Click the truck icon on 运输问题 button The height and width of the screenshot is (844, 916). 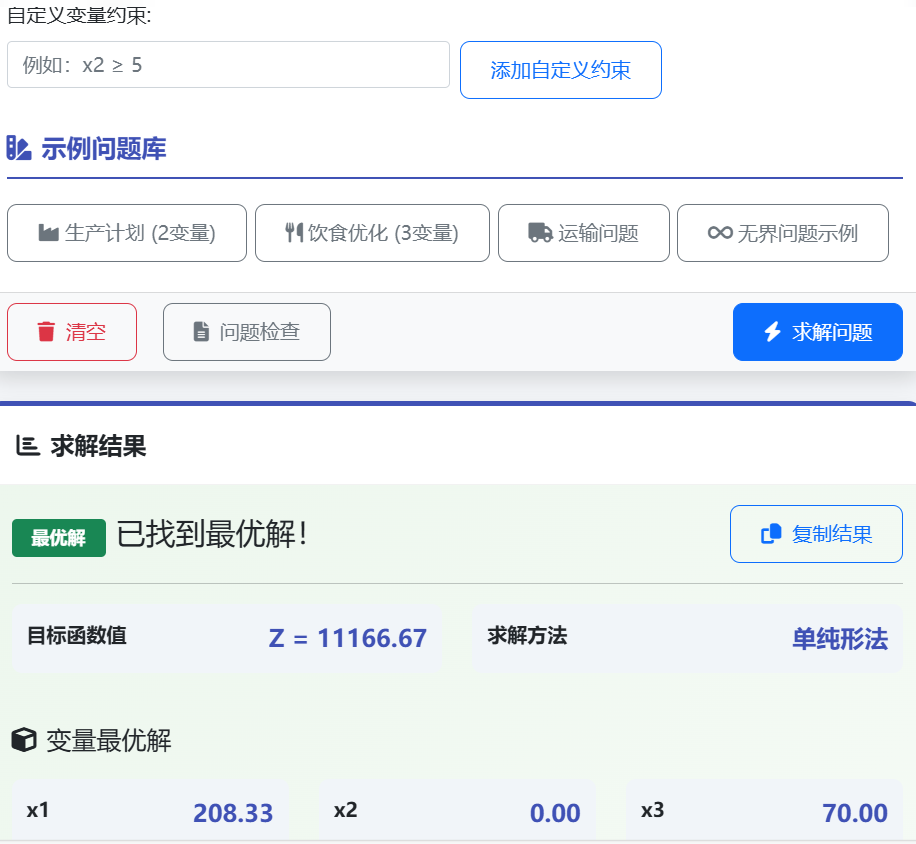point(540,233)
